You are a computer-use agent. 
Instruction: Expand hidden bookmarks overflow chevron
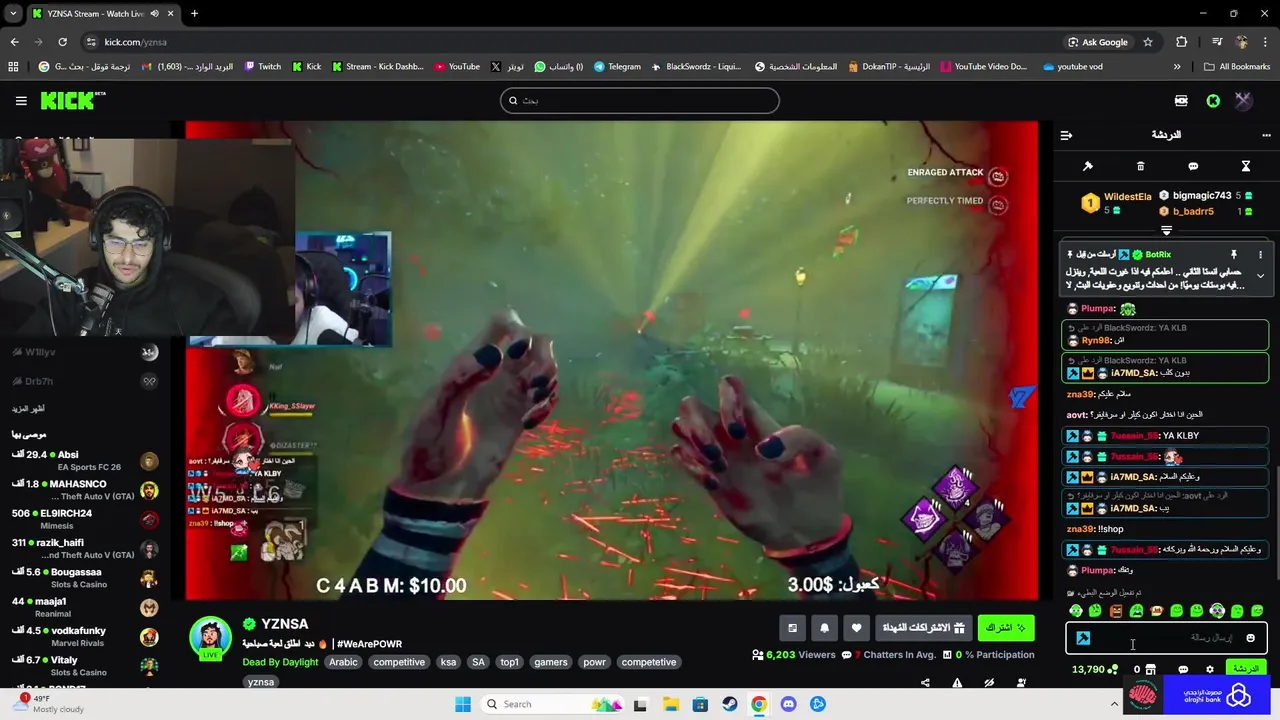1177,67
